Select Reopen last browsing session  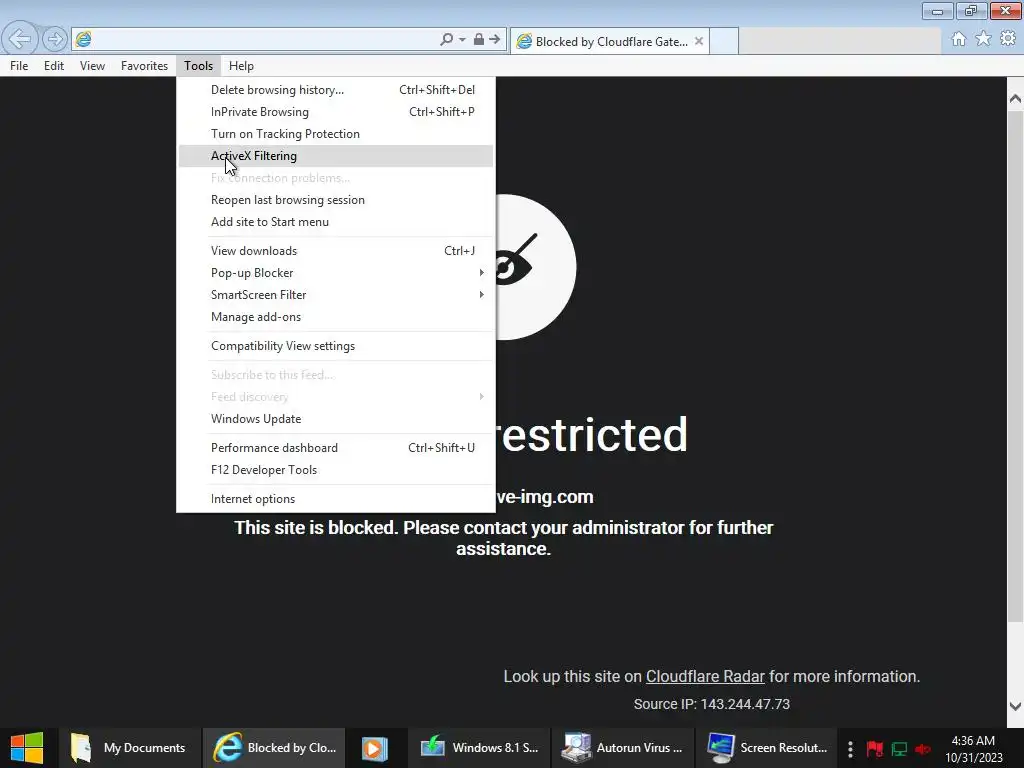coord(336,200)
